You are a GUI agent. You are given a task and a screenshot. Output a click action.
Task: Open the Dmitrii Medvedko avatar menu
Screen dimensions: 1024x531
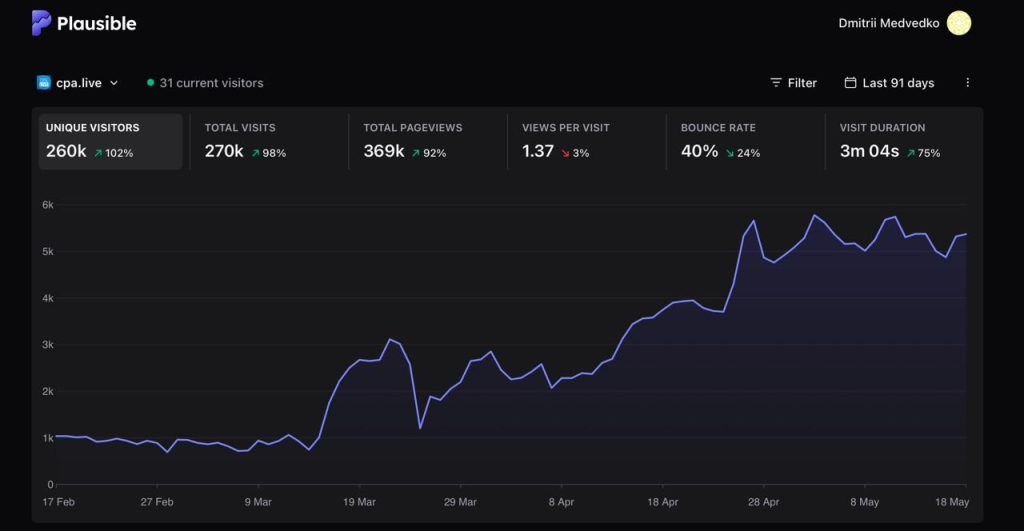point(959,23)
